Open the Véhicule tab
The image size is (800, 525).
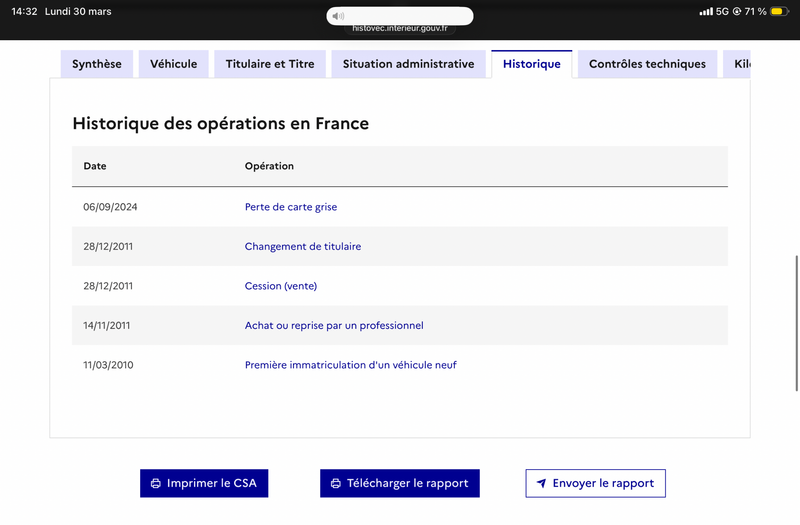click(174, 64)
